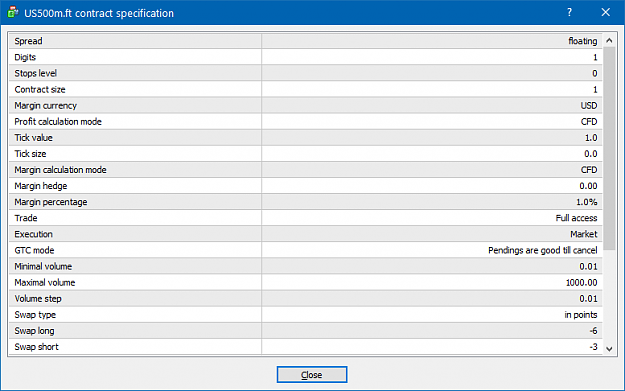This screenshot has height=391, width=625.
Task: Click the vertical scrollbar thumb
Action: (x=609, y=148)
